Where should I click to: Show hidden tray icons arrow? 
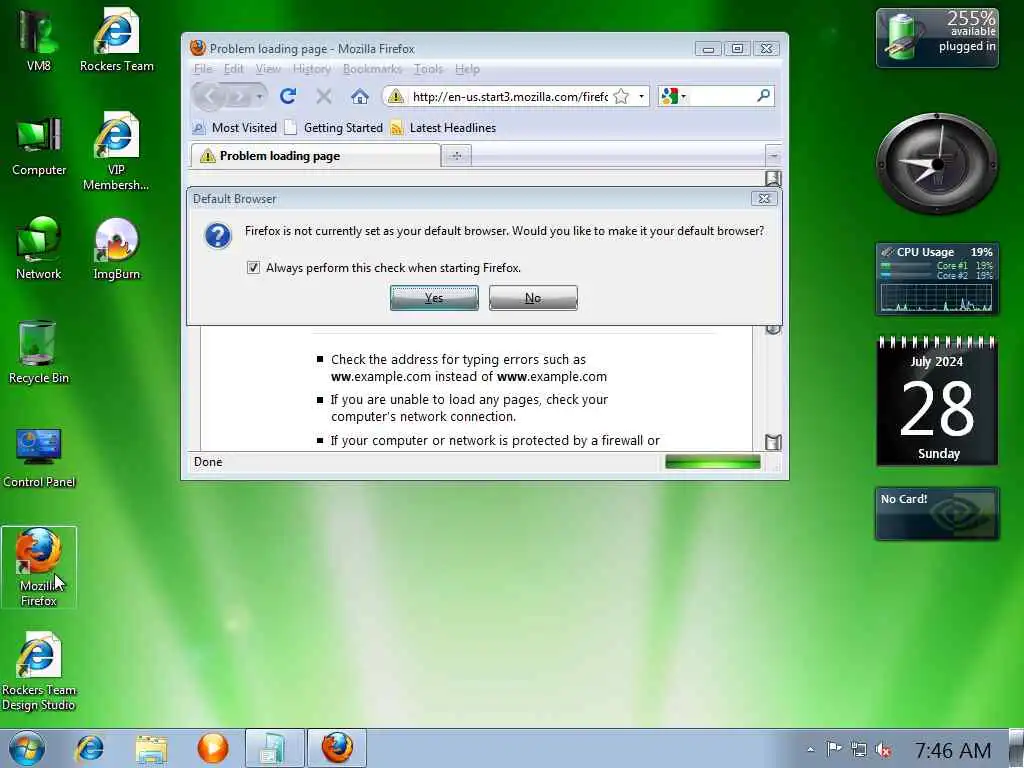[810, 750]
